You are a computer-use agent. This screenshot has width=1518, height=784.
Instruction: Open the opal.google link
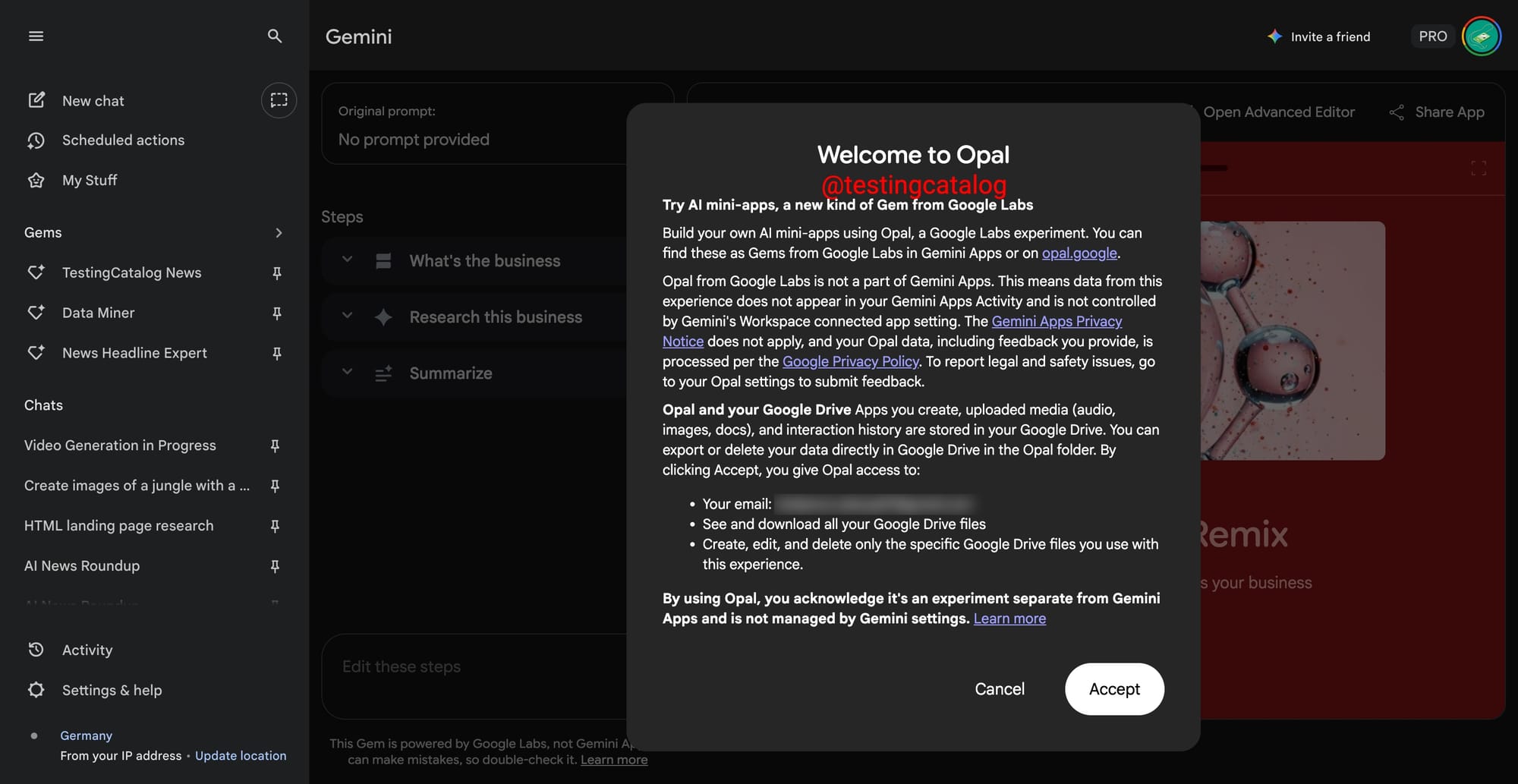pyautogui.click(x=1079, y=253)
